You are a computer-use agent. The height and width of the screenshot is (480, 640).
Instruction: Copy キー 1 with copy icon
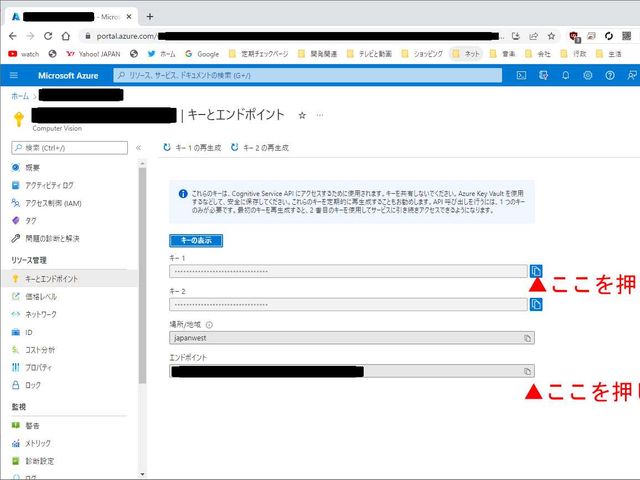point(536,271)
